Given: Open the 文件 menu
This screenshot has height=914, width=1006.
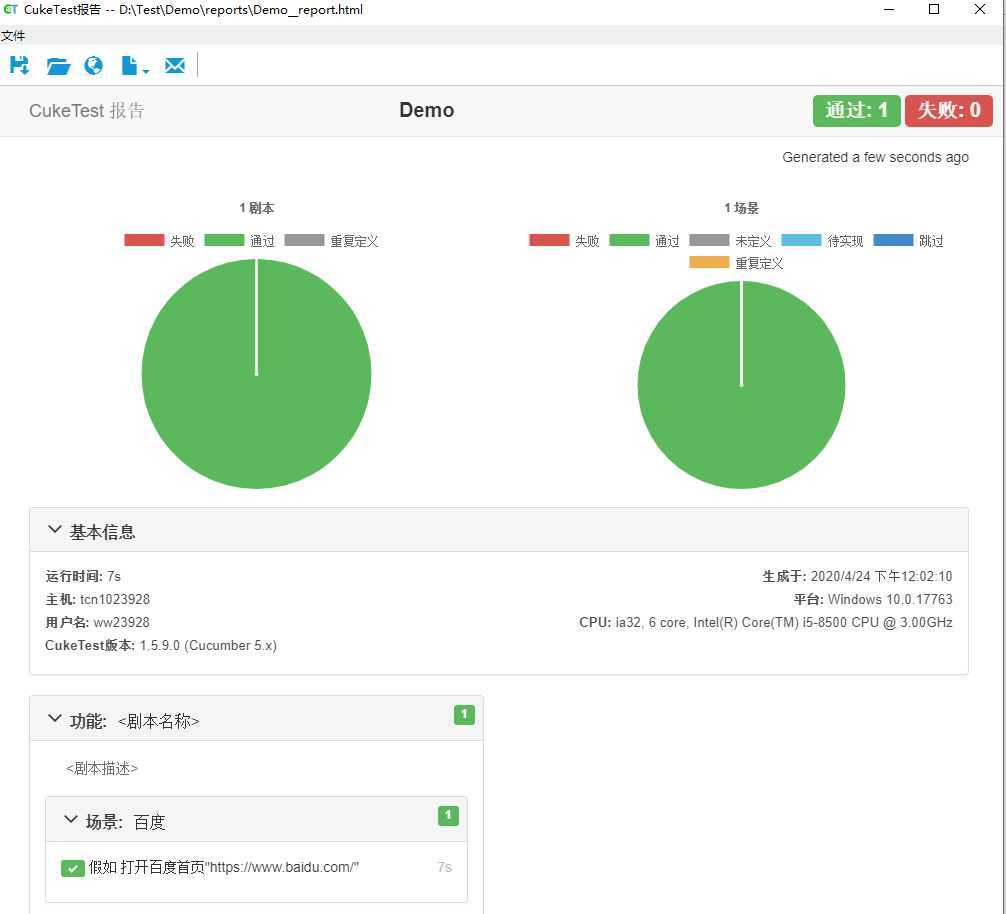Looking at the screenshot, I should coord(13,35).
